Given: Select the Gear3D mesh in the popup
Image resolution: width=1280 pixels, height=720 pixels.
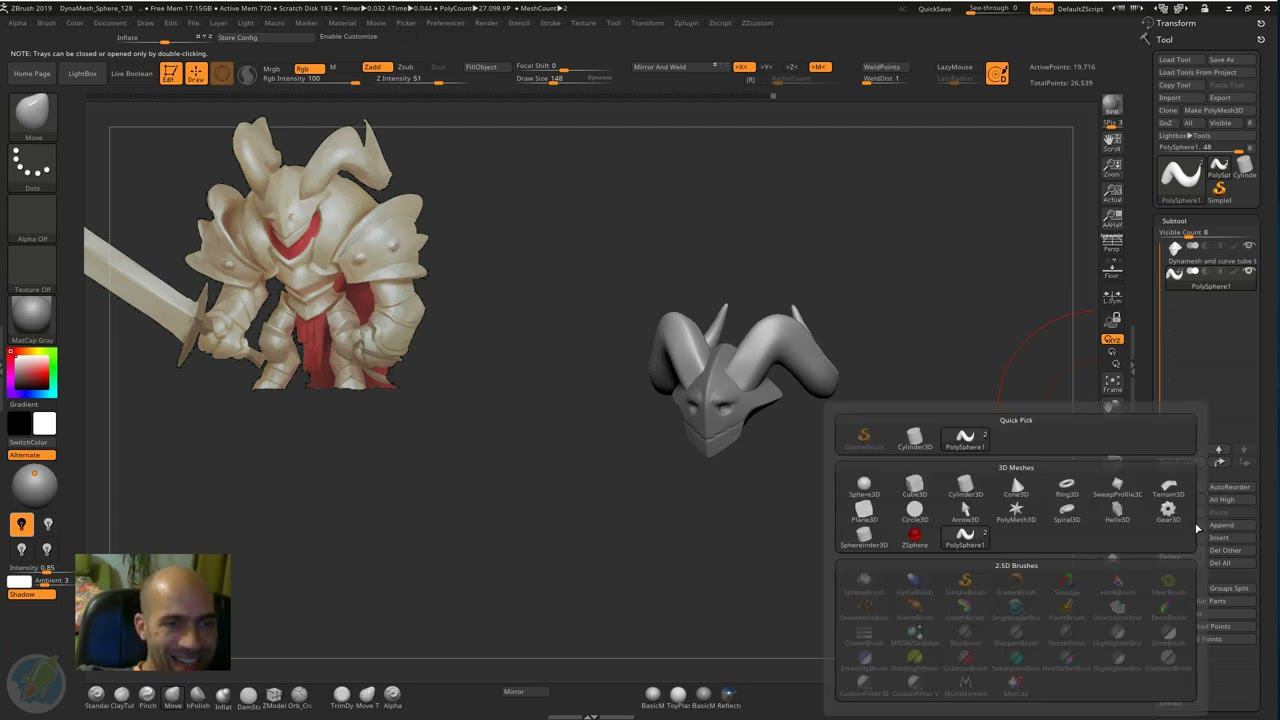Looking at the screenshot, I should tap(1168, 512).
